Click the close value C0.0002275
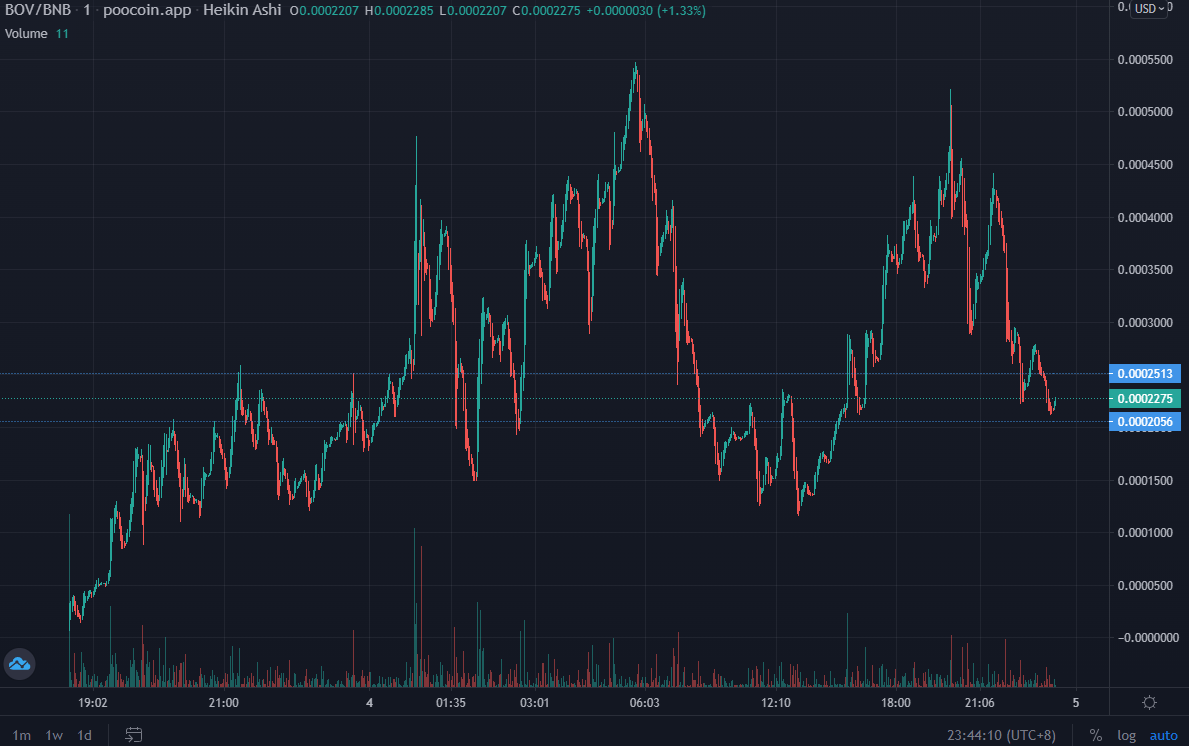The width and height of the screenshot is (1189, 746). tap(547, 11)
